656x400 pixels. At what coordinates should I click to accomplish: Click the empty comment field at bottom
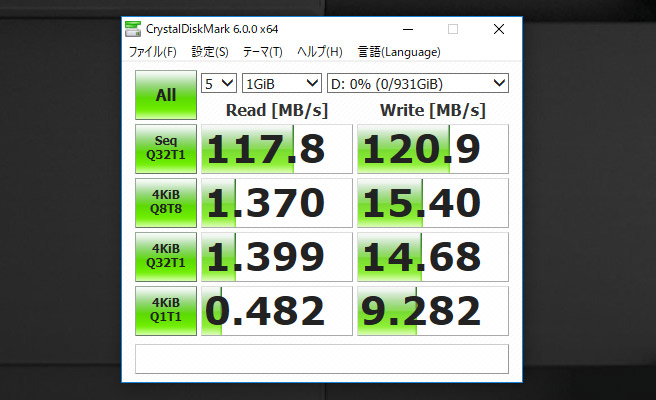tap(321, 359)
